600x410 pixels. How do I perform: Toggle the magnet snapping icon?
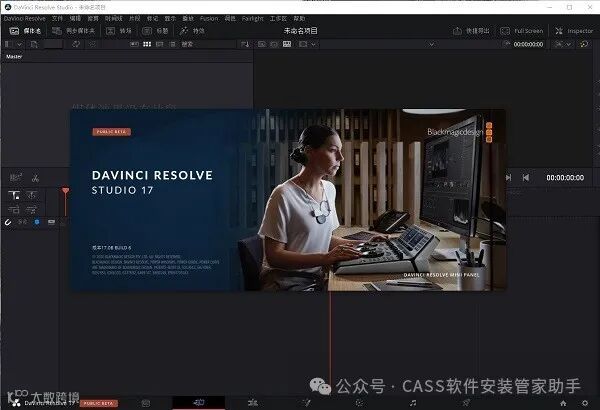click(8, 222)
